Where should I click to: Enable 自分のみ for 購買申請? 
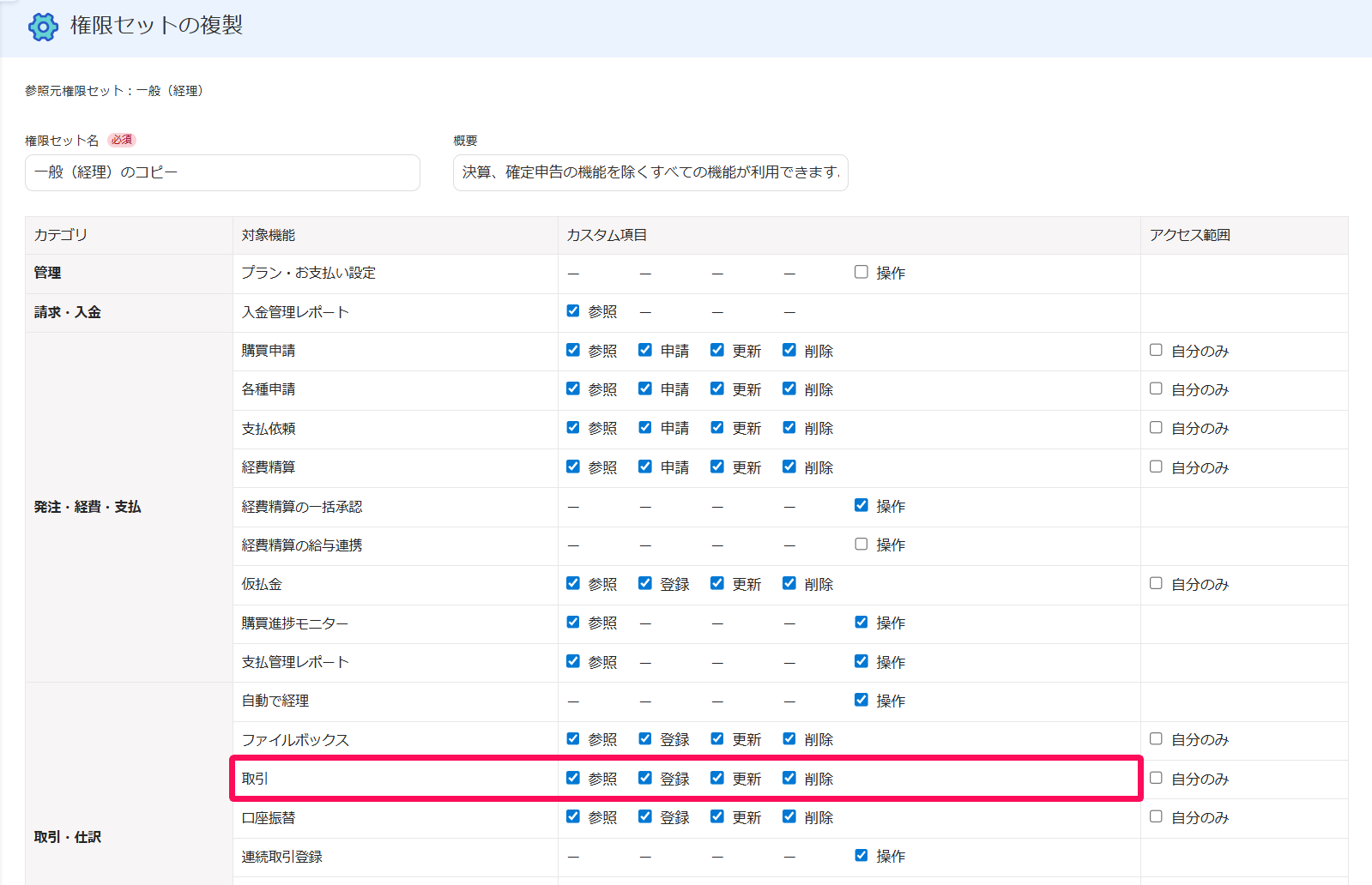(x=1157, y=350)
